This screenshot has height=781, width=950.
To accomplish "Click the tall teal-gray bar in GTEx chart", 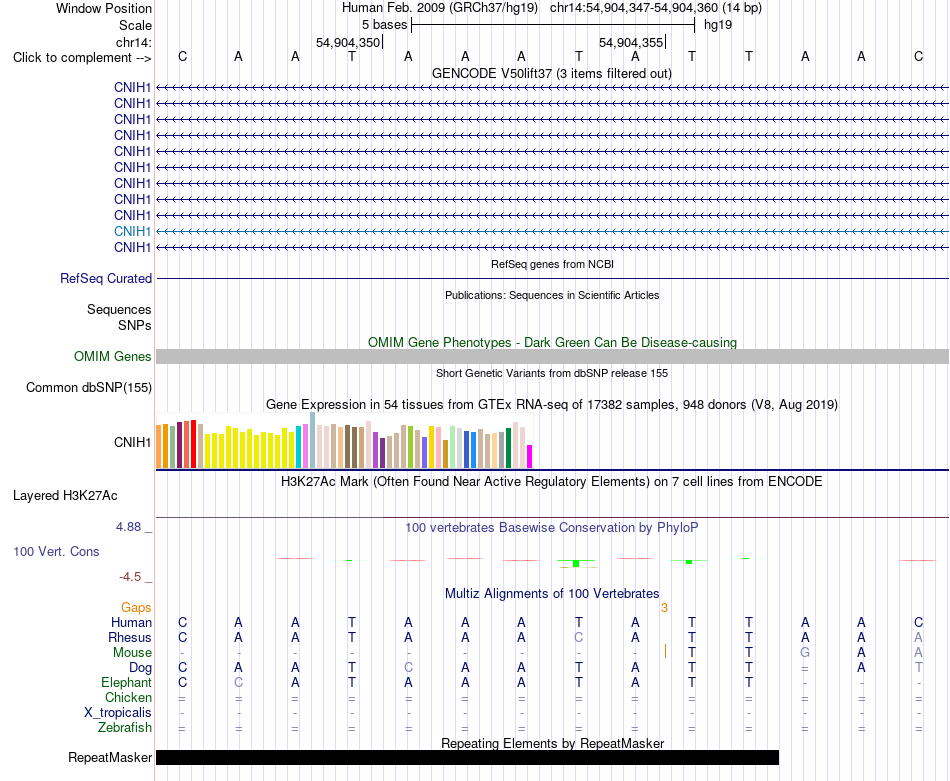I will pos(313,440).
